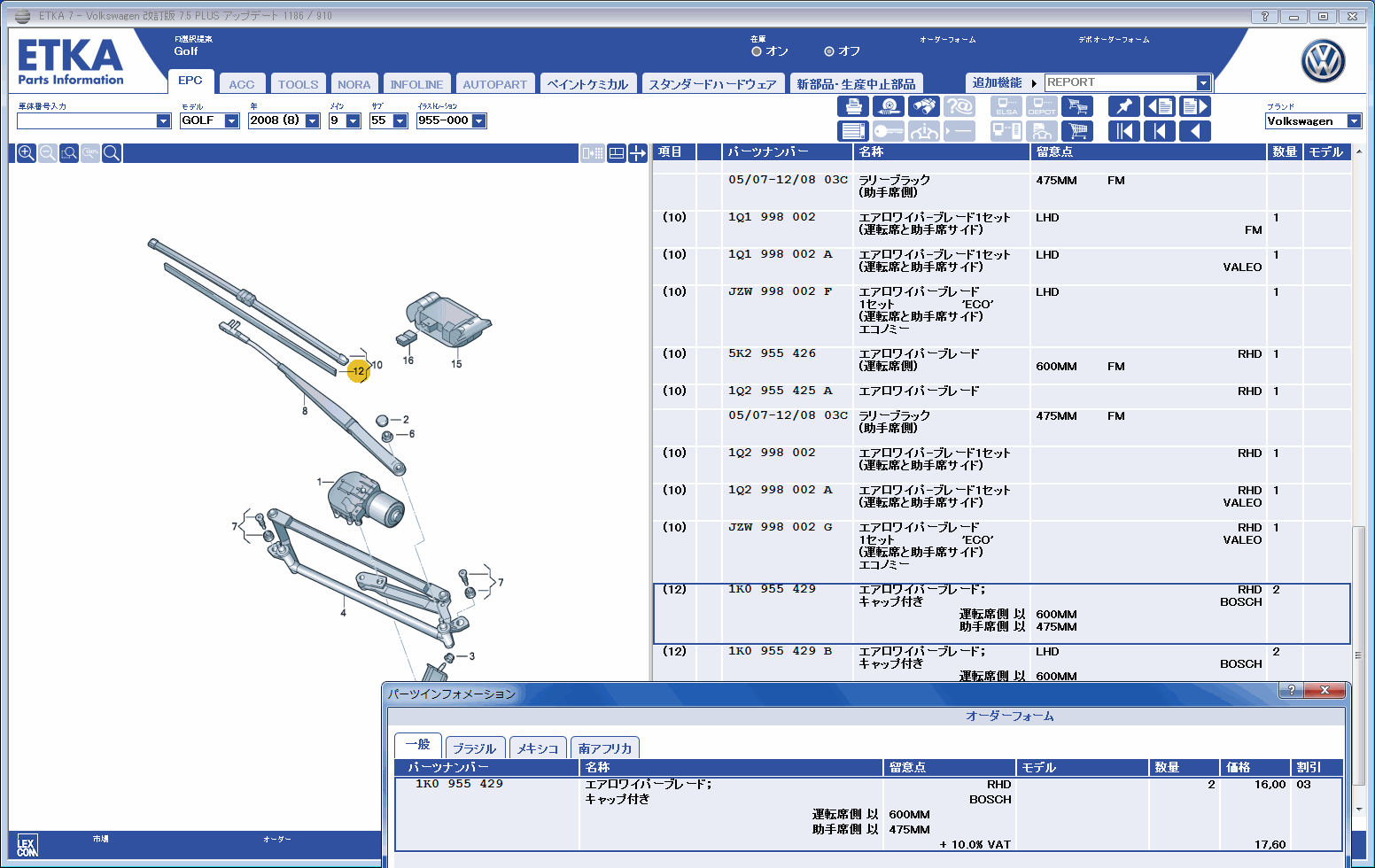Click the Volkswagen logo
The height and width of the screenshot is (868, 1375).
(x=1323, y=61)
